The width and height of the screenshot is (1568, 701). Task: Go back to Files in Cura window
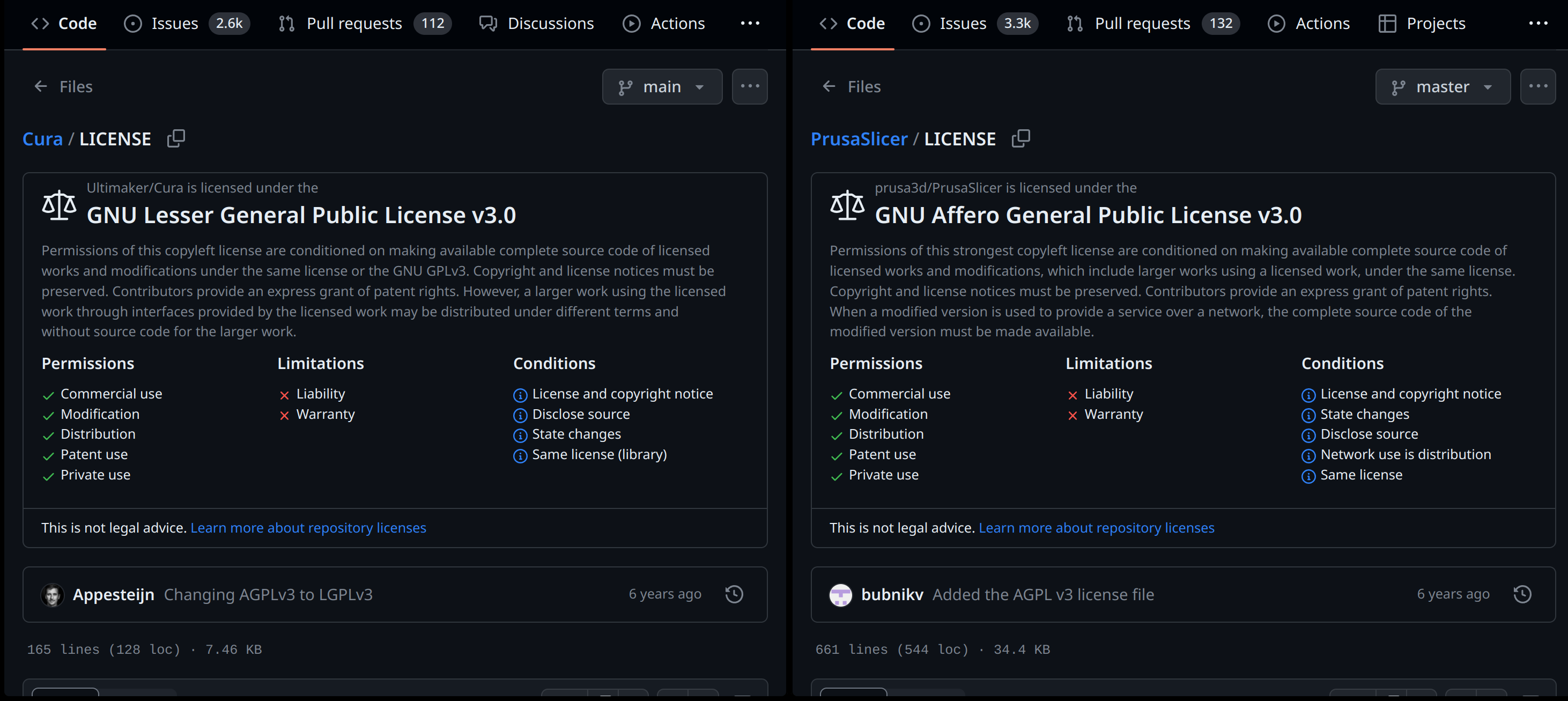tap(63, 86)
